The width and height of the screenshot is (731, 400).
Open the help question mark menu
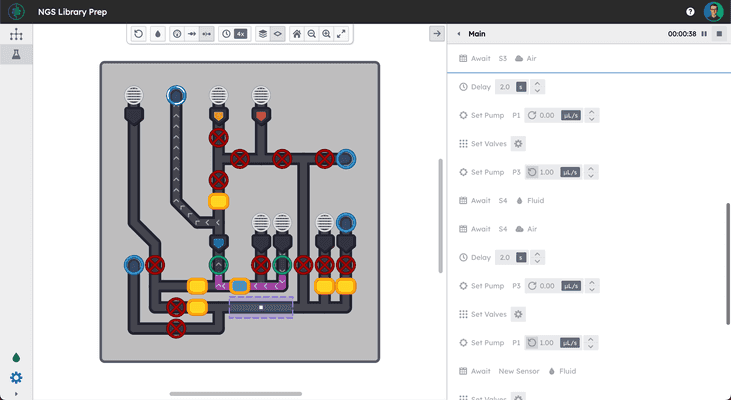coord(690,12)
